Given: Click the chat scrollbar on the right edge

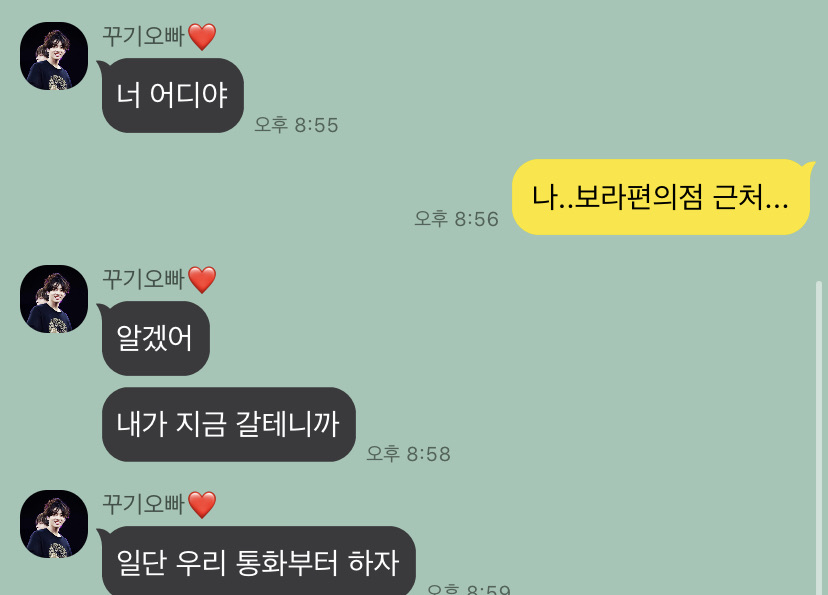Looking at the screenshot, I should (819, 438).
